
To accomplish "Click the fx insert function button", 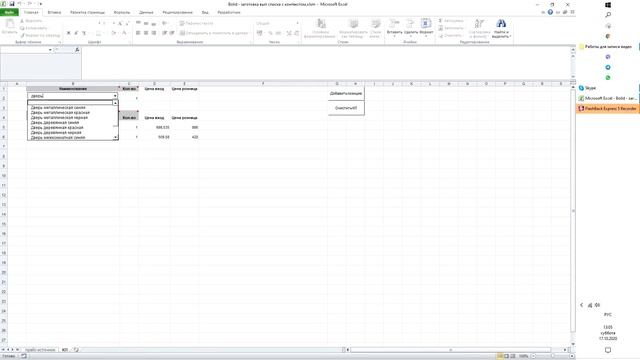I will pos(77,50).
